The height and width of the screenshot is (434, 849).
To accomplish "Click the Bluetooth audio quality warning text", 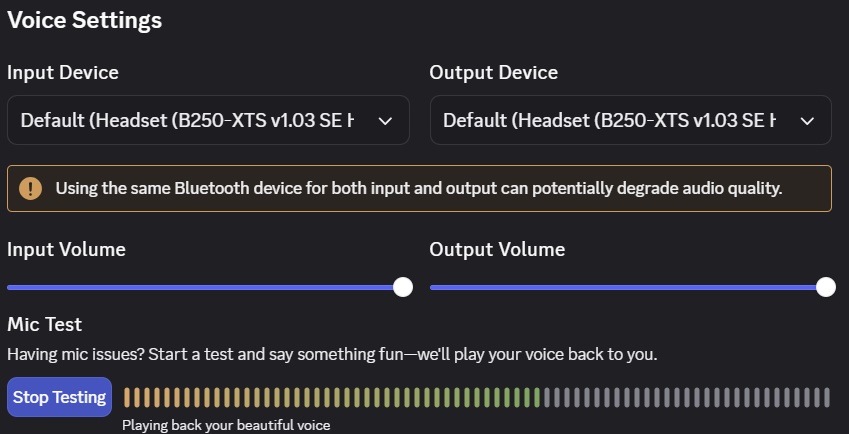I will (x=419, y=188).
